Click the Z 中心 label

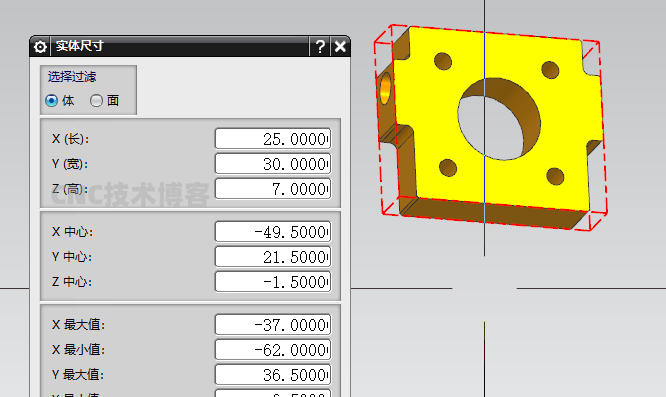coord(72,282)
